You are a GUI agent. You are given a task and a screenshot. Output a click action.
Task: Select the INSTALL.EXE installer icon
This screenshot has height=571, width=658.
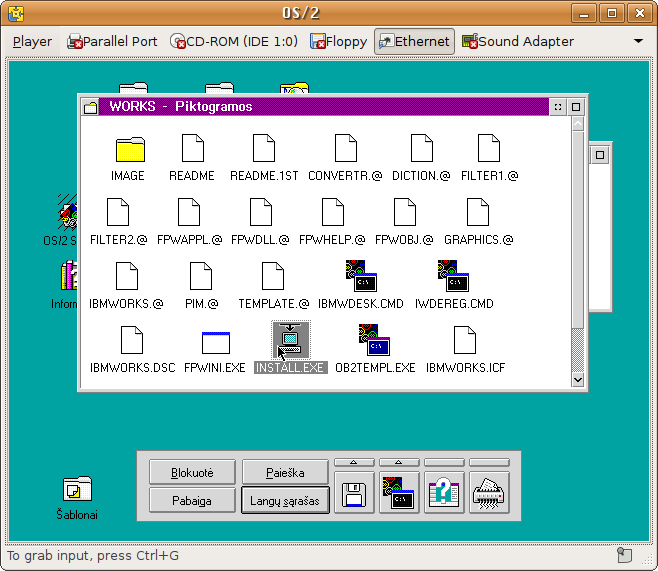pos(291,340)
